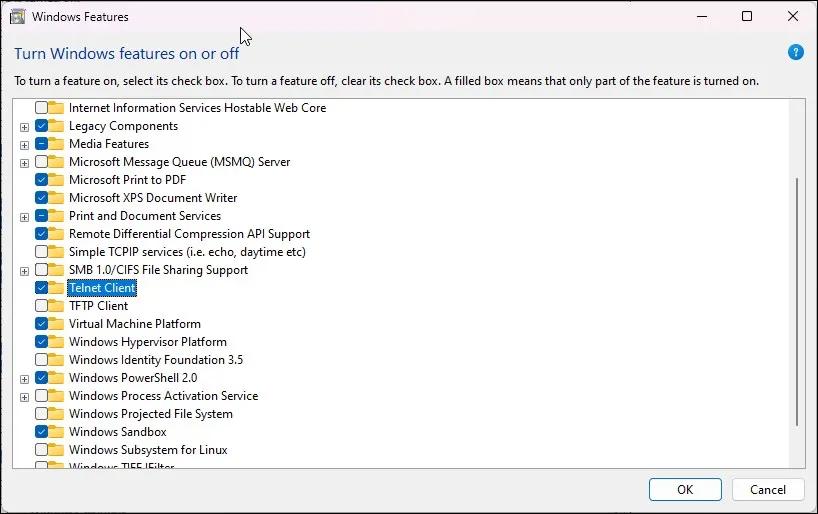Uncheck the Telnet Client checkbox
This screenshot has height=514, width=818.
tap(41, 288)
